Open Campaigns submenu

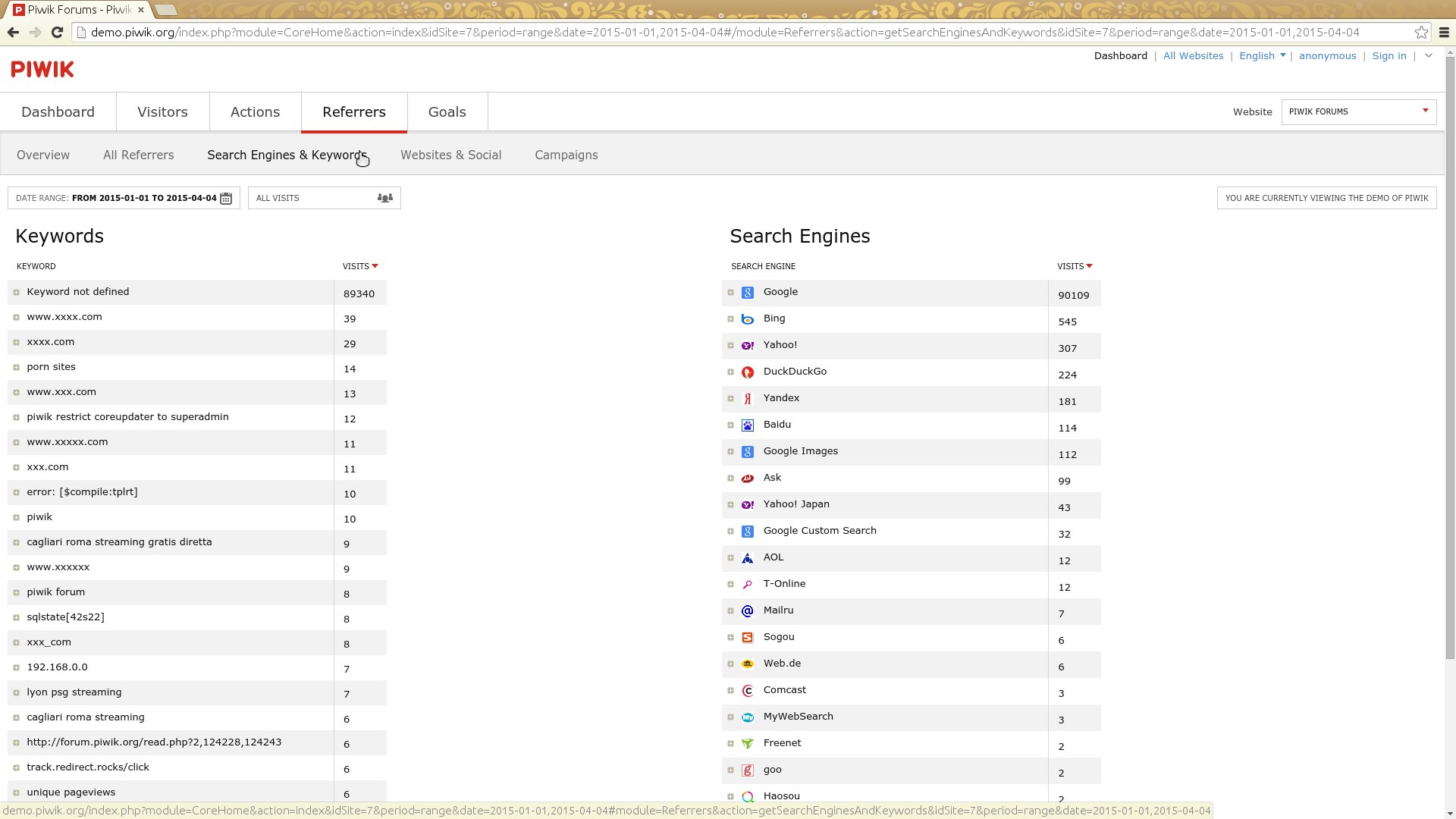(566, 155)
